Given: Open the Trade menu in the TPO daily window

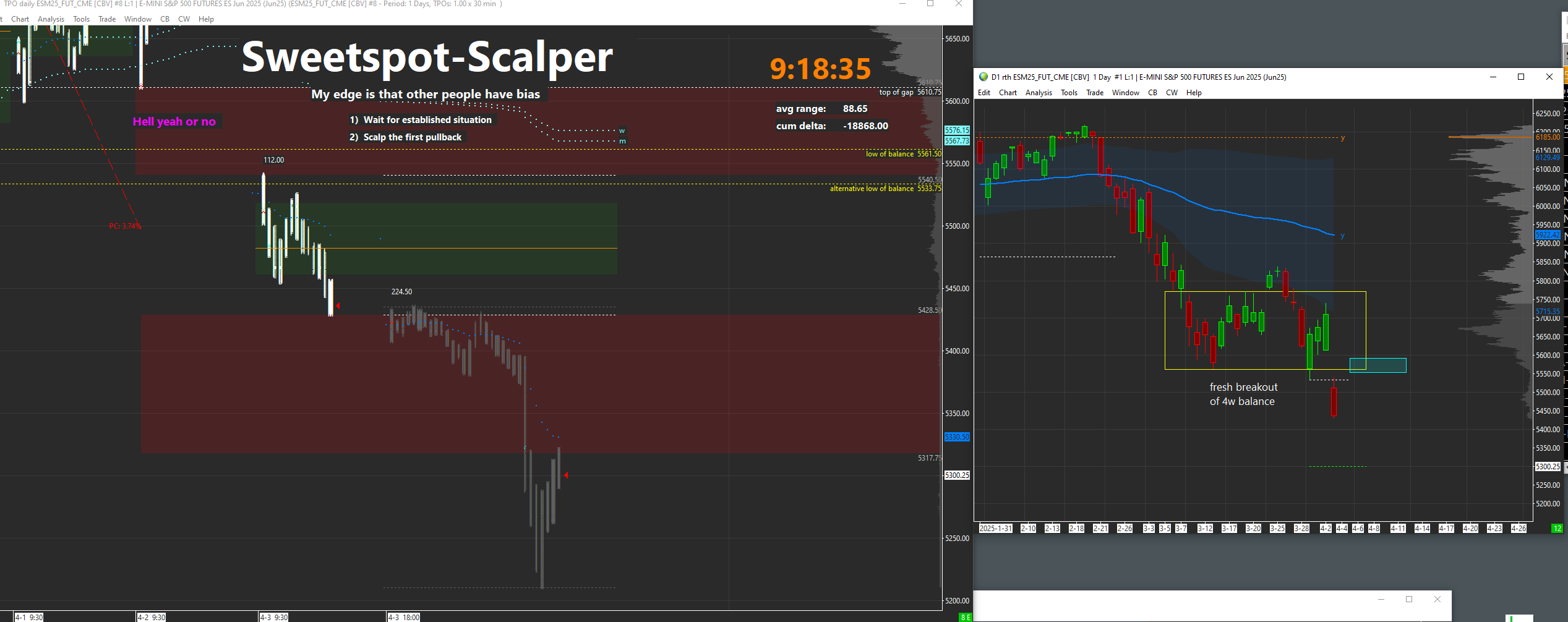Looking at the screenshot, I should pyautogui.click(x=107, y=19).
